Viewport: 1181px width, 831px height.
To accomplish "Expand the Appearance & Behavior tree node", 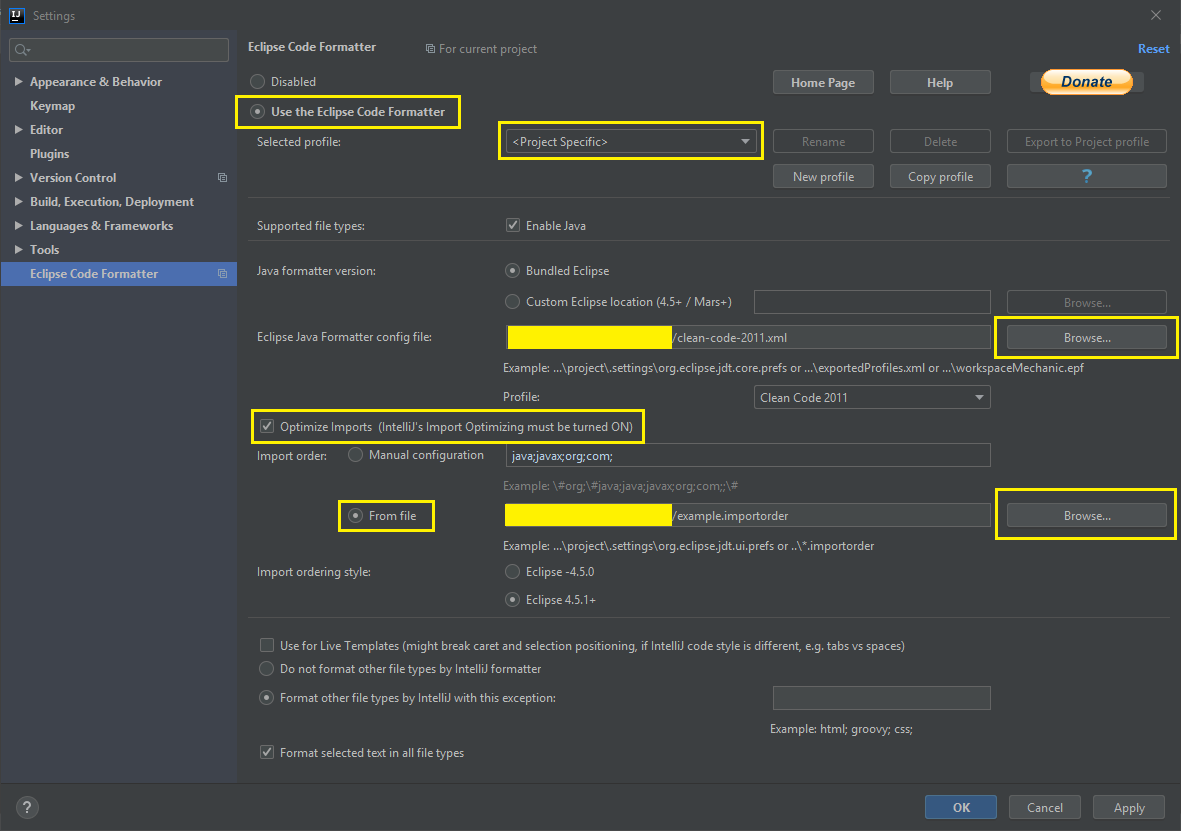I will pos(19,81).
